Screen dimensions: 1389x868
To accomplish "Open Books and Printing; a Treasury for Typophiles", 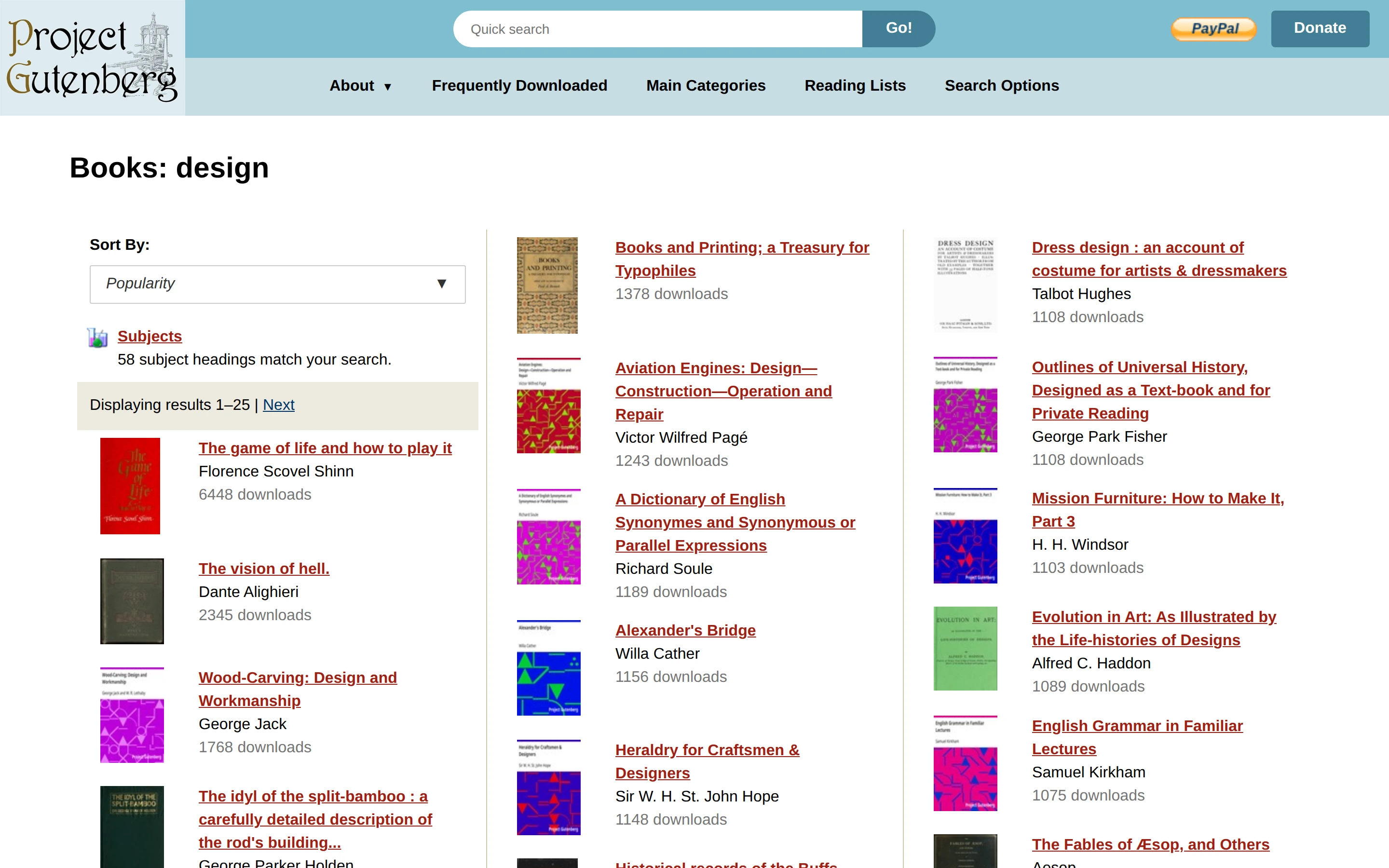I will [x=742, y=259].
